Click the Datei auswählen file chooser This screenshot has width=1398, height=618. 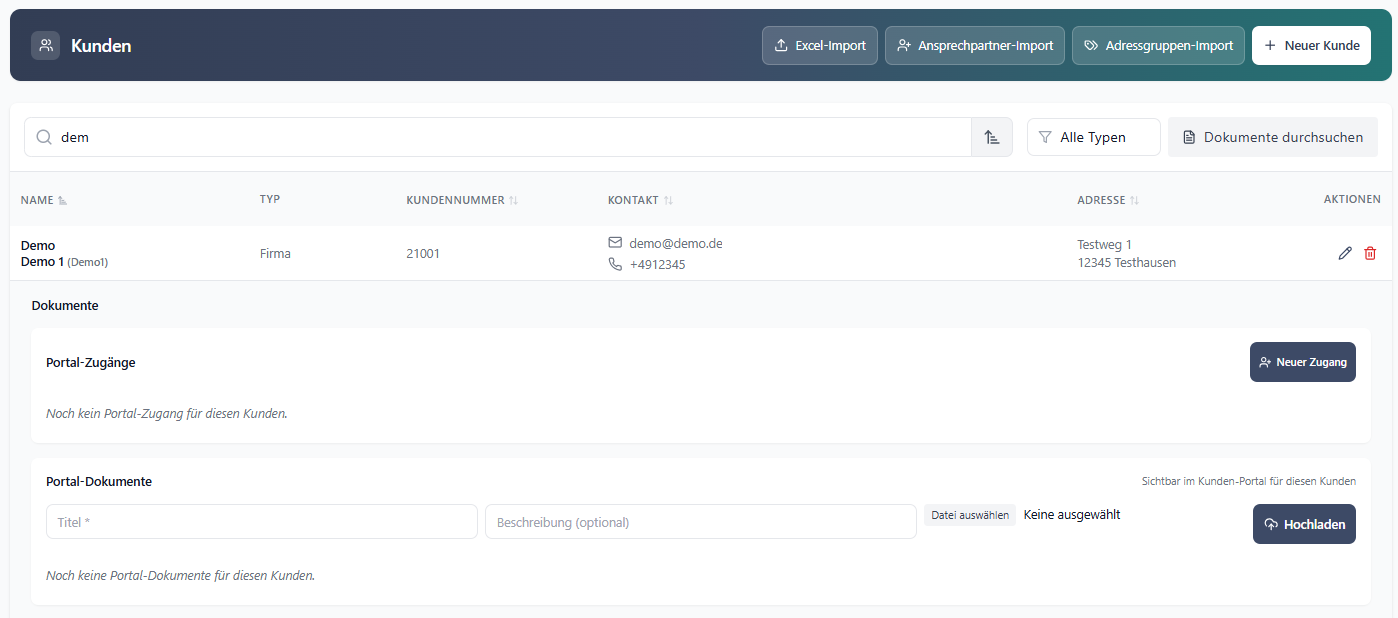click(x=969, y=515)
